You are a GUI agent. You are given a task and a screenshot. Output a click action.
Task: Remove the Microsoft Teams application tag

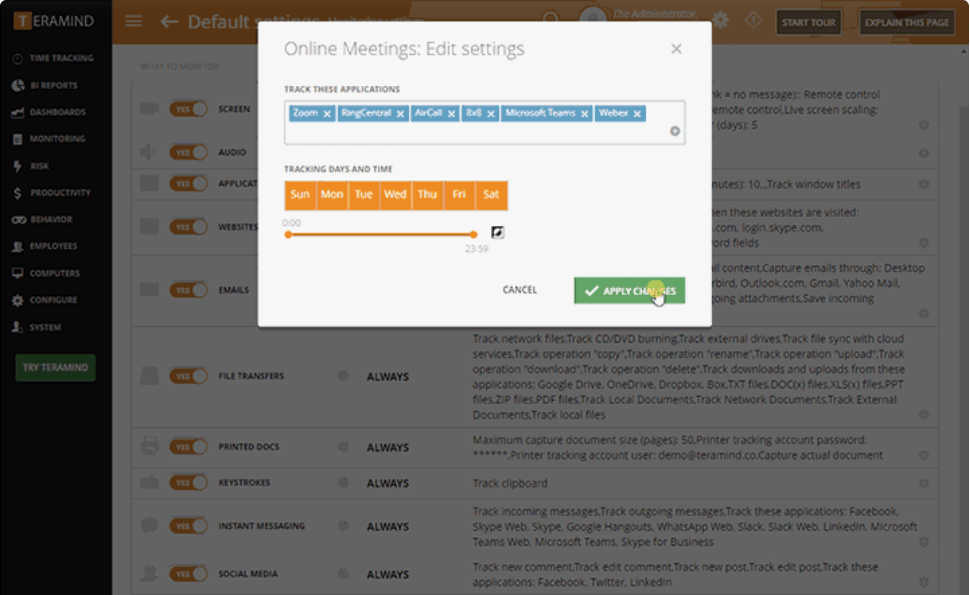click(x=584, y=114)
